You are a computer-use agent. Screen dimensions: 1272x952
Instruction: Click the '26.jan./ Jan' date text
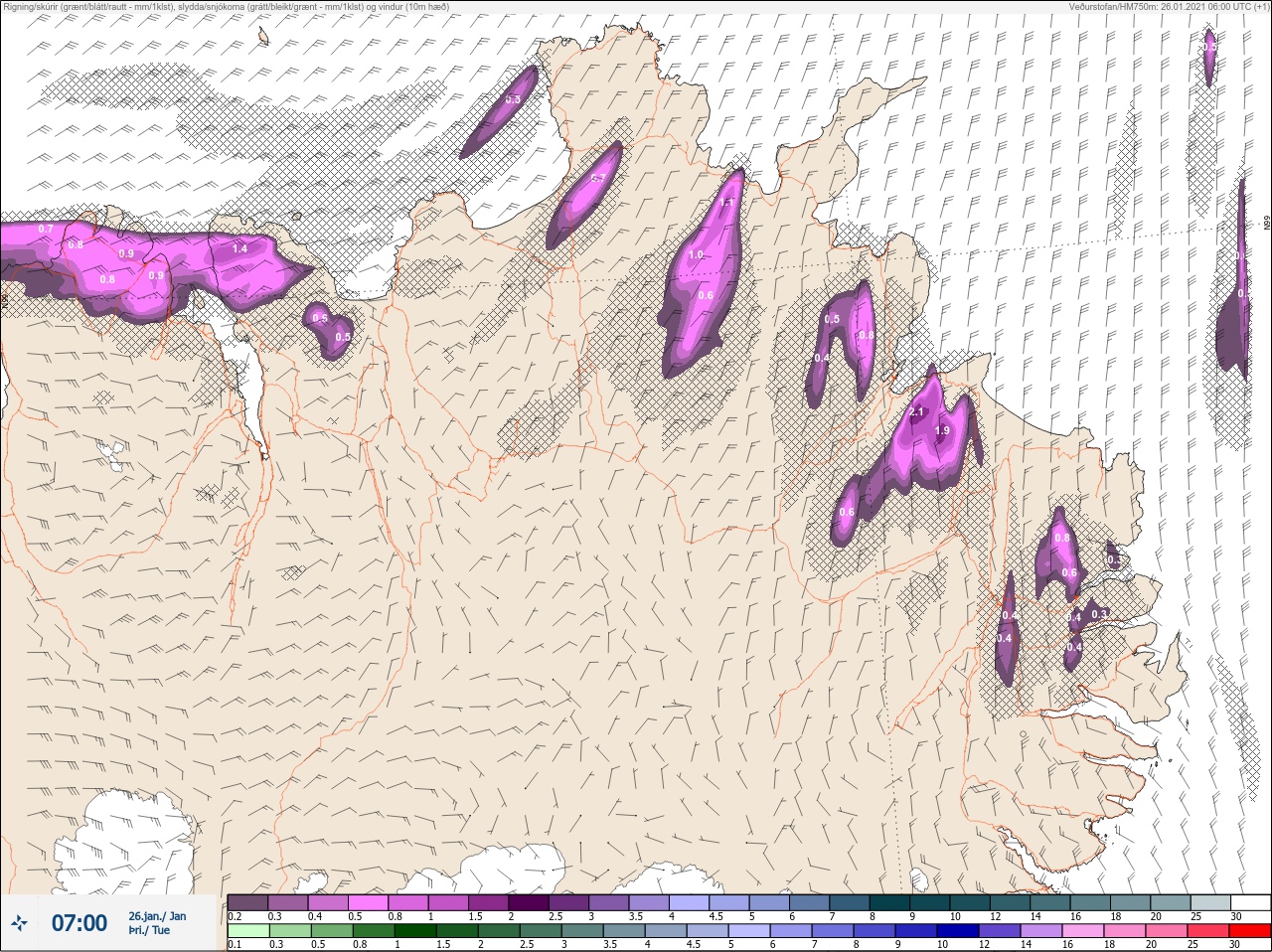click(157, 916)
